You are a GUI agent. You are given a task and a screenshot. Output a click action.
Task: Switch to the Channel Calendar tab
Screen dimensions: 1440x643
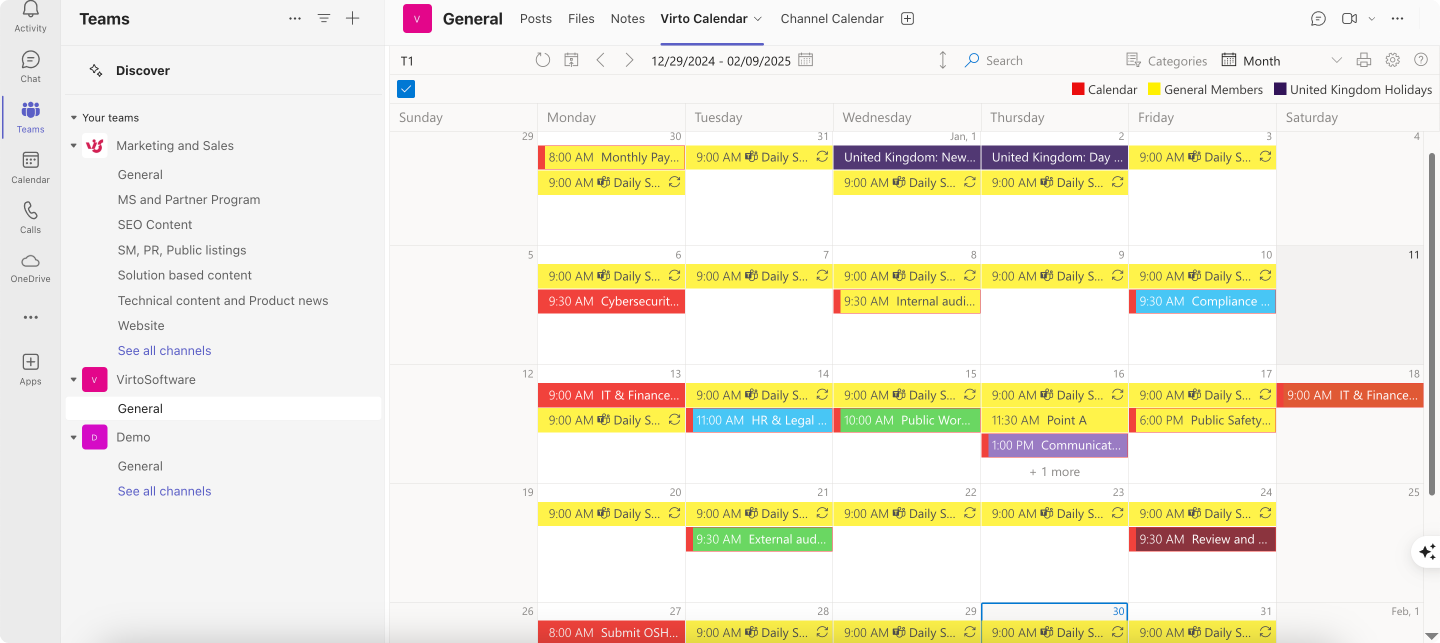tap(832, 19)
